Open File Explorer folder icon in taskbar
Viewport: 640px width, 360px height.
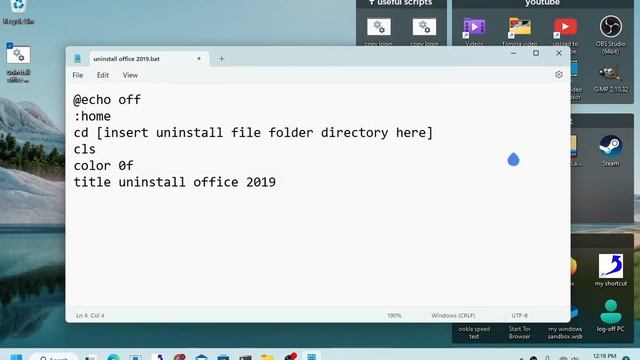(x=267, y=357)
